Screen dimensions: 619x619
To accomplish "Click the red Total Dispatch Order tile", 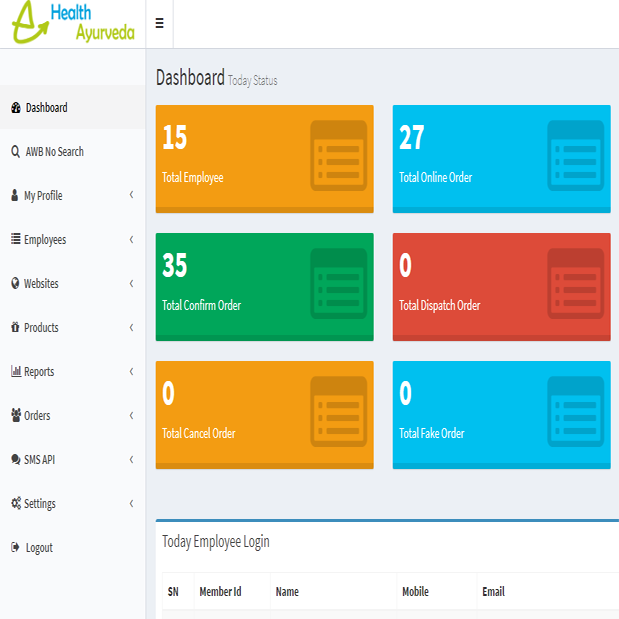I will pyautogui.click(x=501, y=286).
